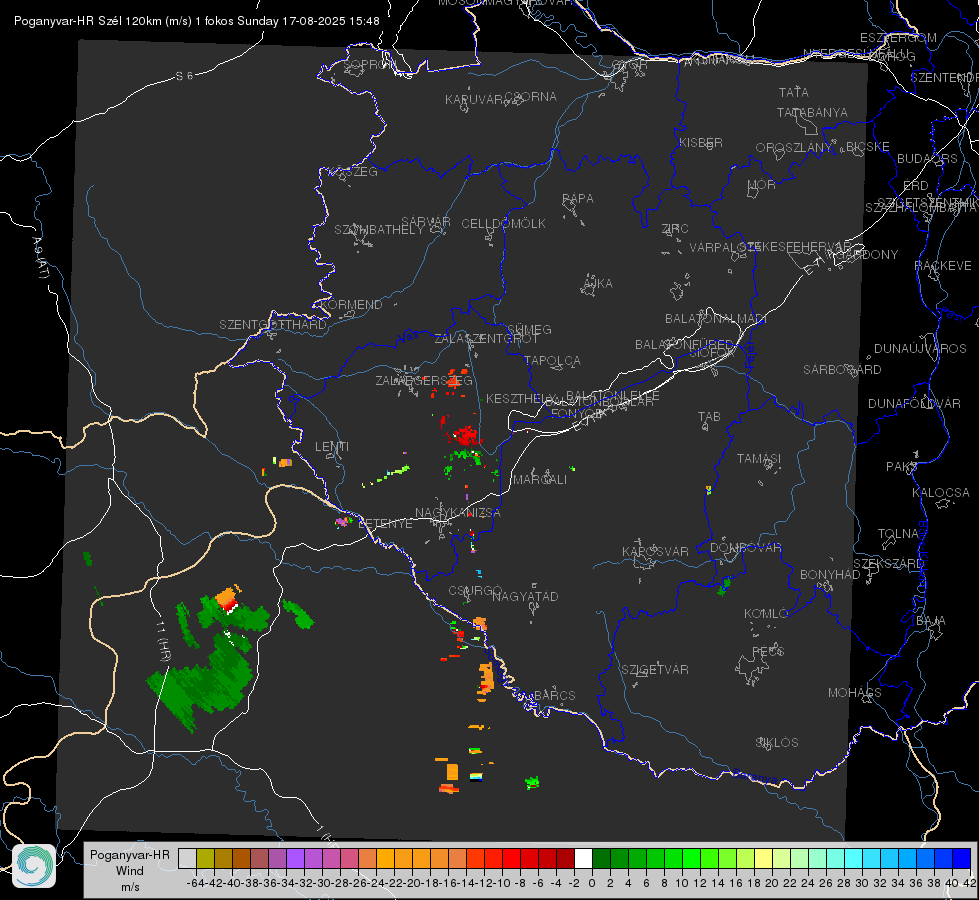The width and height of the screenshot is (979, 900).
Task: Click the ZALAEGERSZEG city label
Action: coord(424,380)
